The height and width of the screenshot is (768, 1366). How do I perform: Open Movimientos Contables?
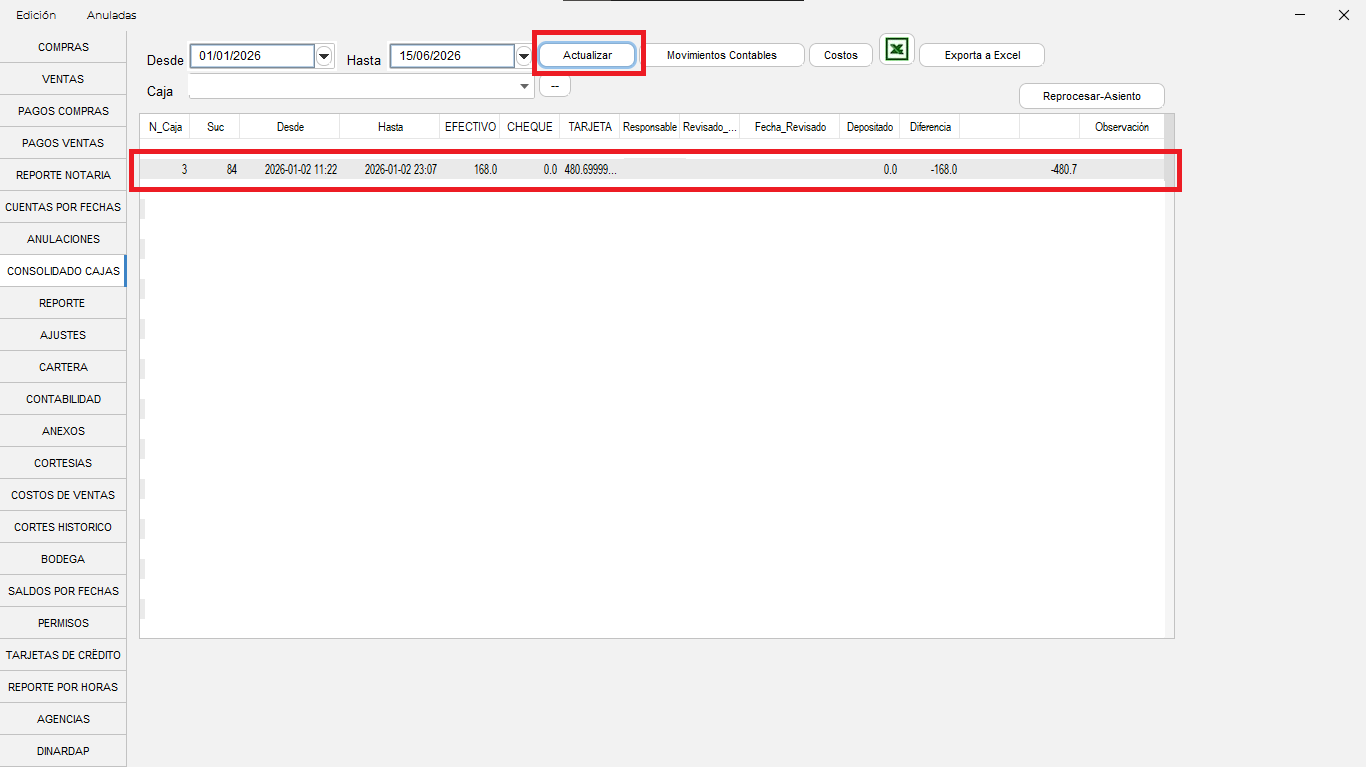722,55
